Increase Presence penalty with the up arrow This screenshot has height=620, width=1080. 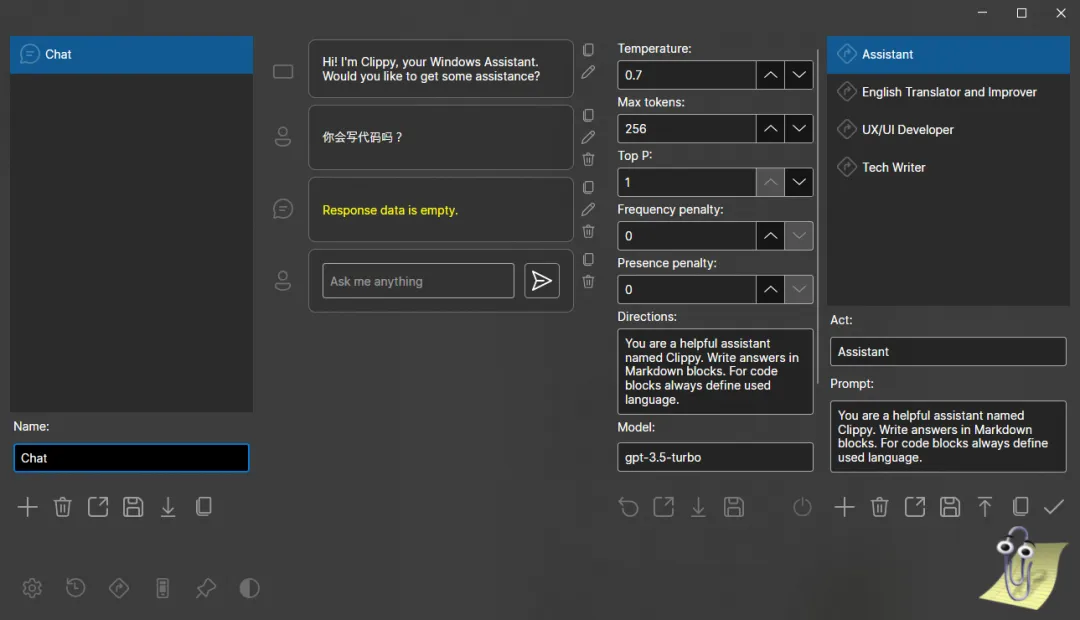coord(770,290)
